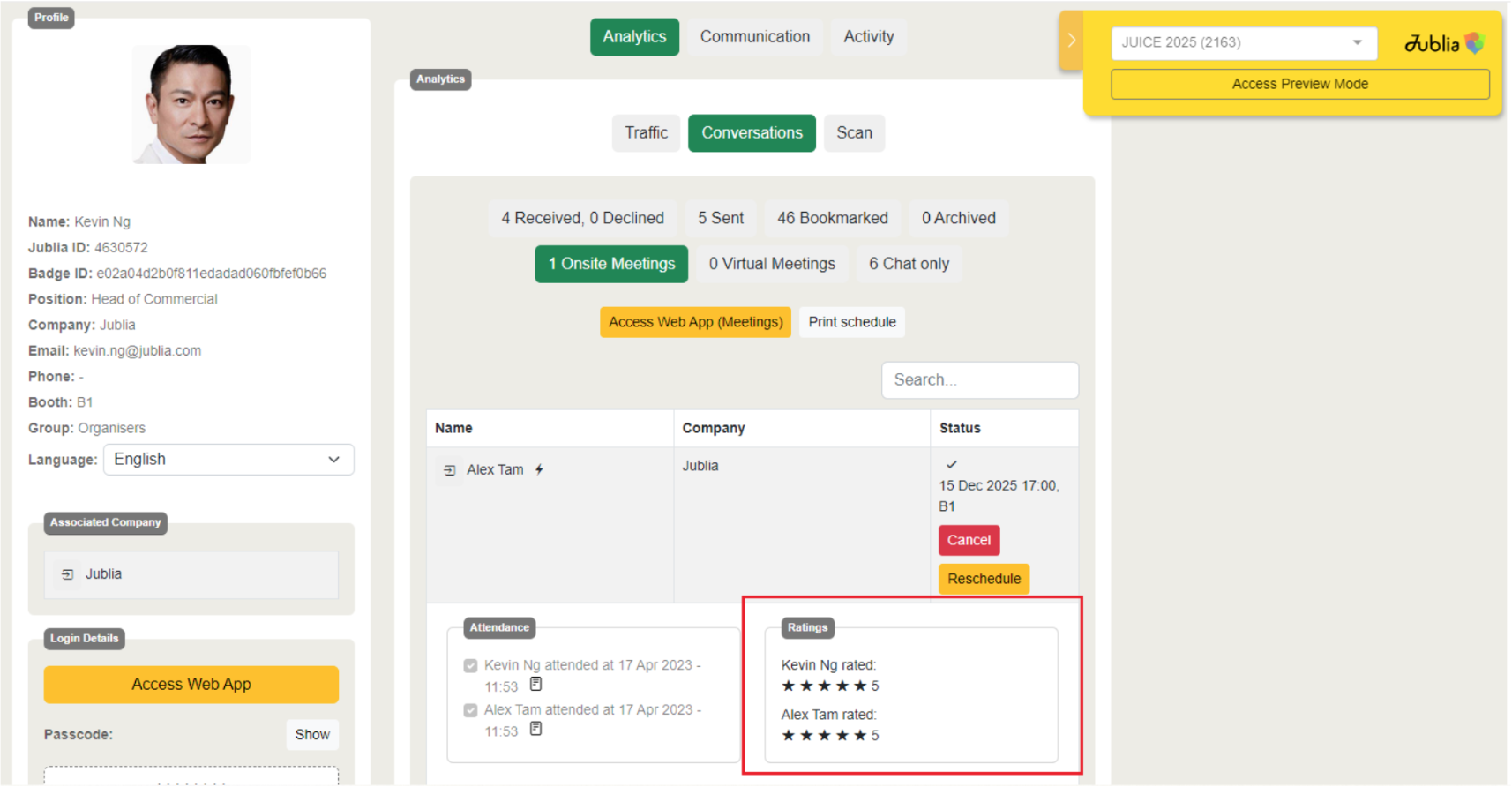The image size is (1512, 787).
Task: Click the conversations Search field
Action: pyautogui.click(x=979, y=380)
